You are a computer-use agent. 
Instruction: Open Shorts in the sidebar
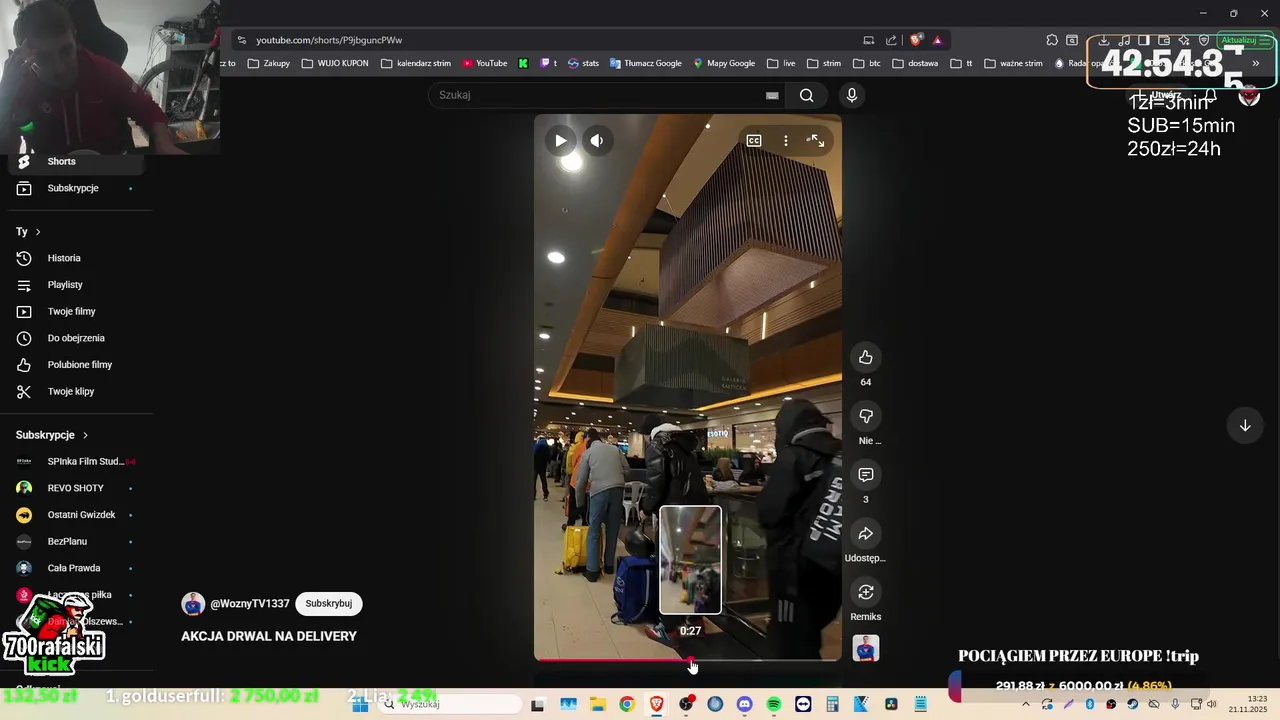point(76,161)
